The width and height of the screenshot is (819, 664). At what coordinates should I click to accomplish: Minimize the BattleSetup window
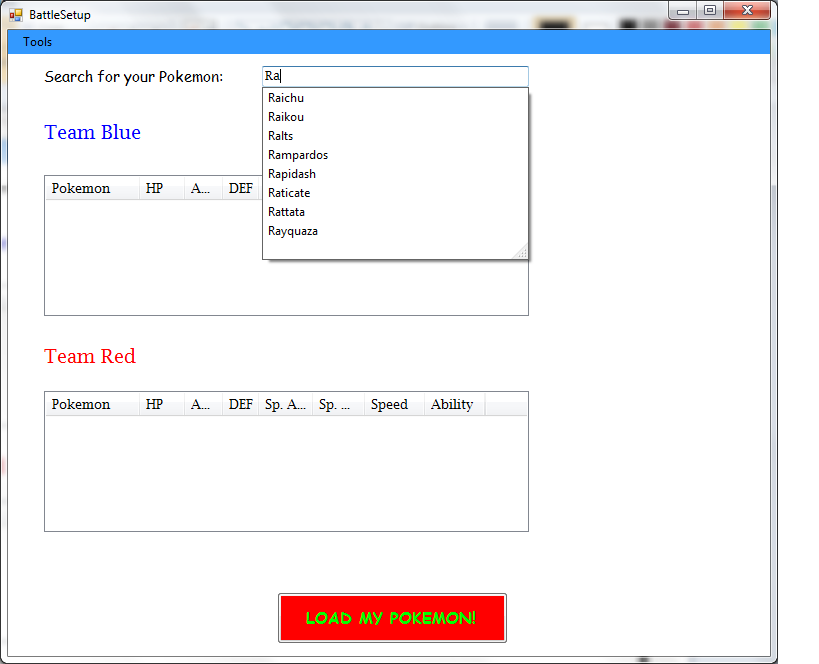tap(683, 10)
